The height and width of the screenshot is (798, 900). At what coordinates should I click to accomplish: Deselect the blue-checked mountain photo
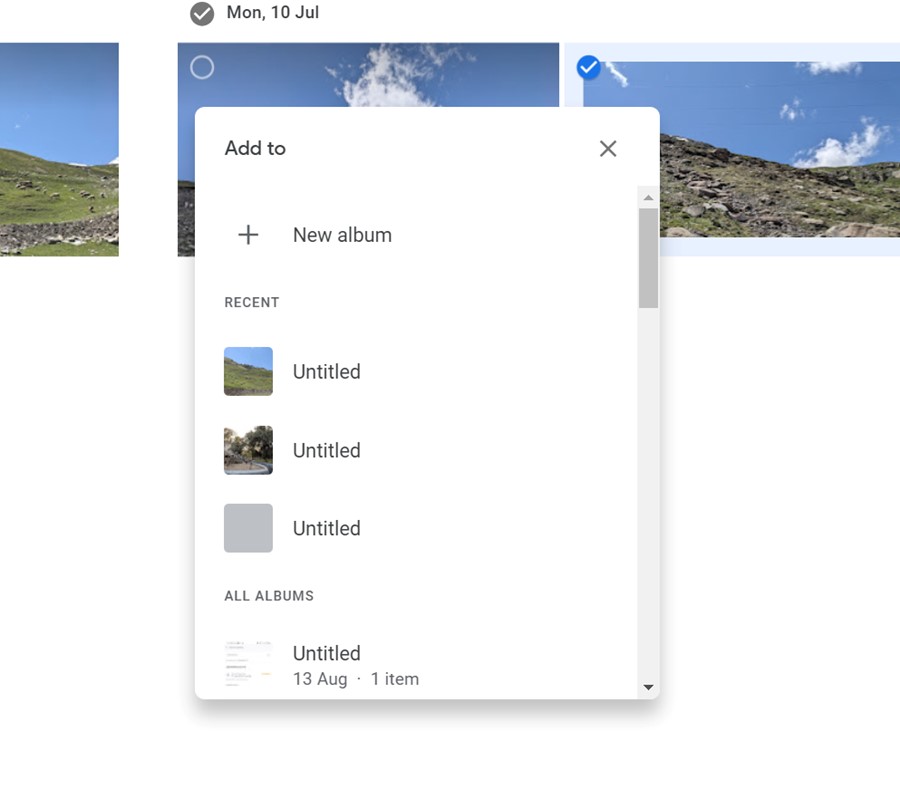[588, 67]
